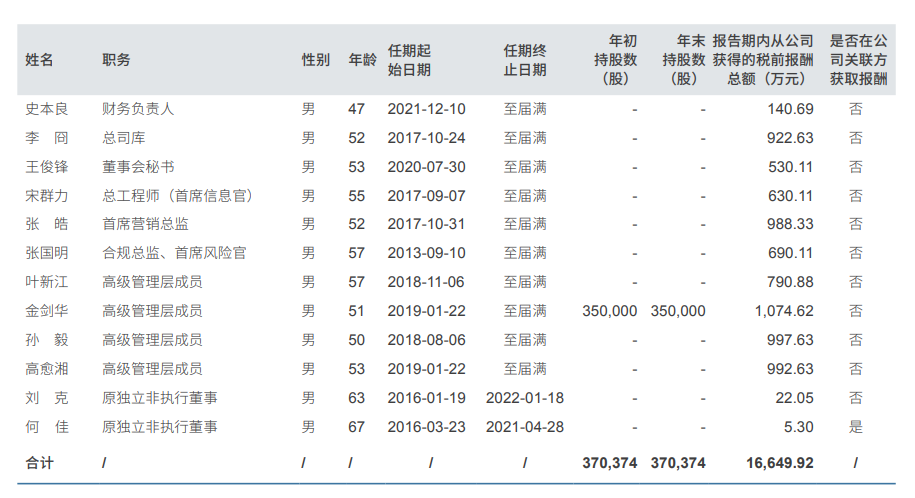Screen dimensions: 915x498
Task: Click the 997.63 remuneration value
Action: pyautogui.click(x=790, y=340)
